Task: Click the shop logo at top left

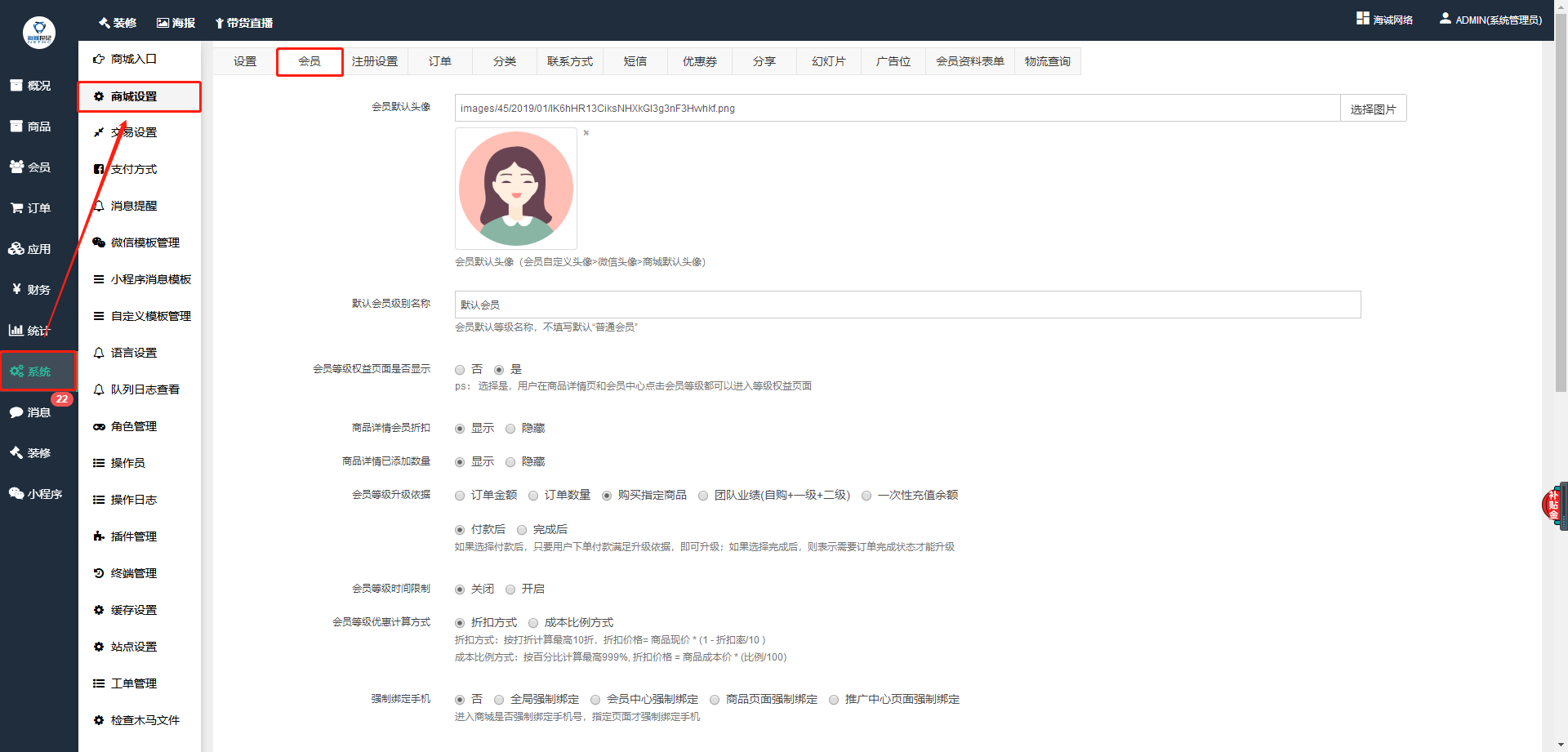Action: tap(39, 33)
